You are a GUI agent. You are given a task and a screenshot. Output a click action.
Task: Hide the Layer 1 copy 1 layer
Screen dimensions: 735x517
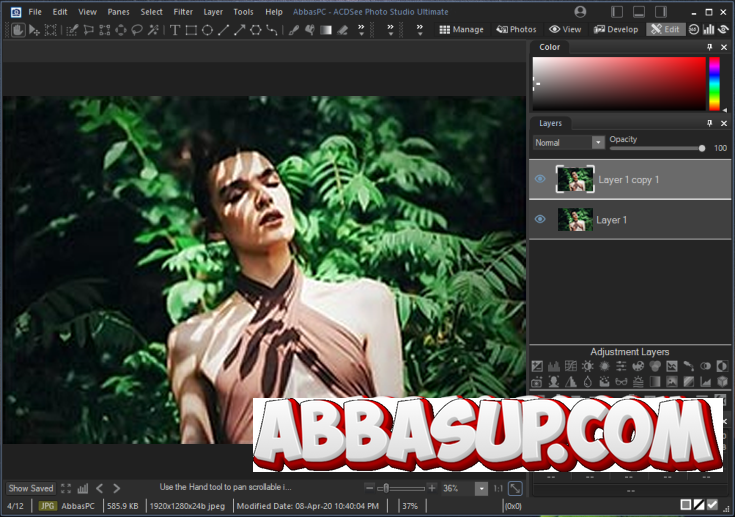(540, 179)
